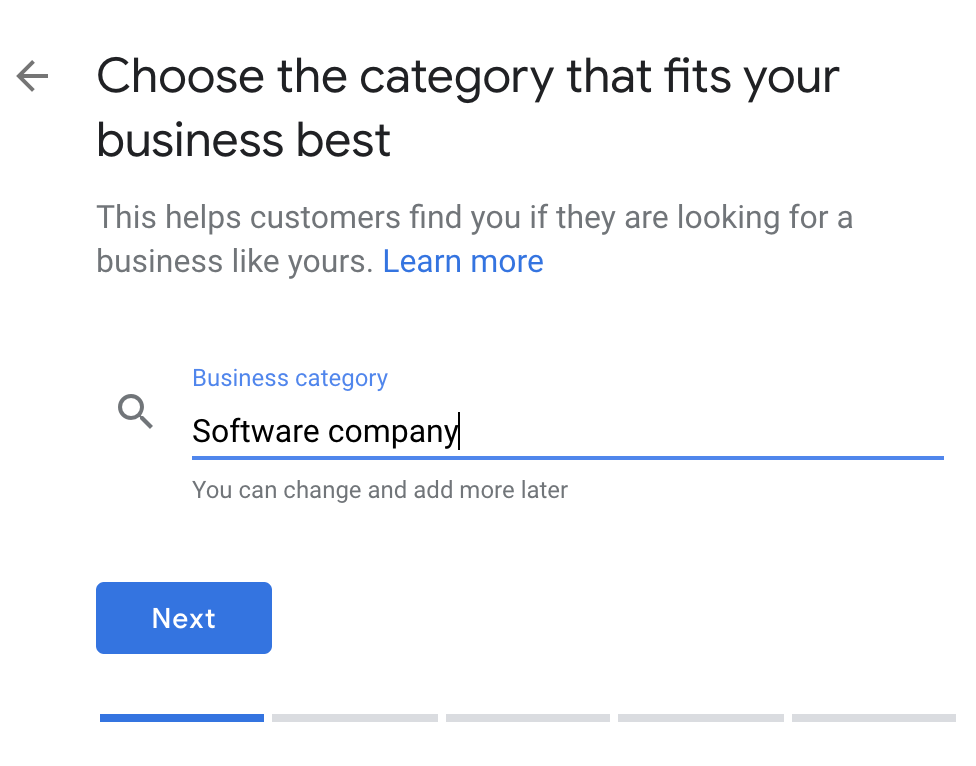This screenshot has height=766, width=976.
Task: Click the fifth gray progress segment
Action: coord(874,718)
